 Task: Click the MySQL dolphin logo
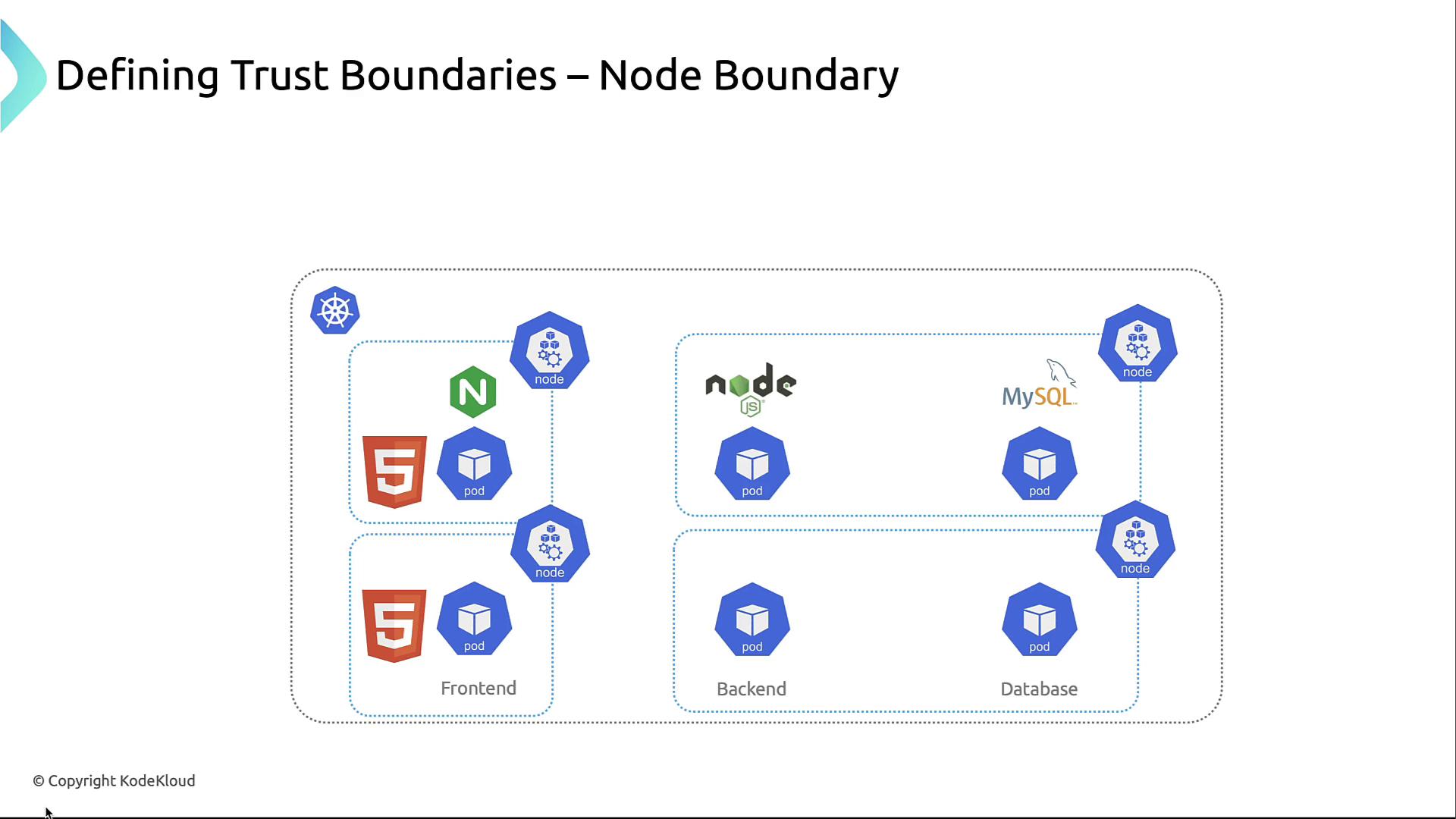point(1040,386)
